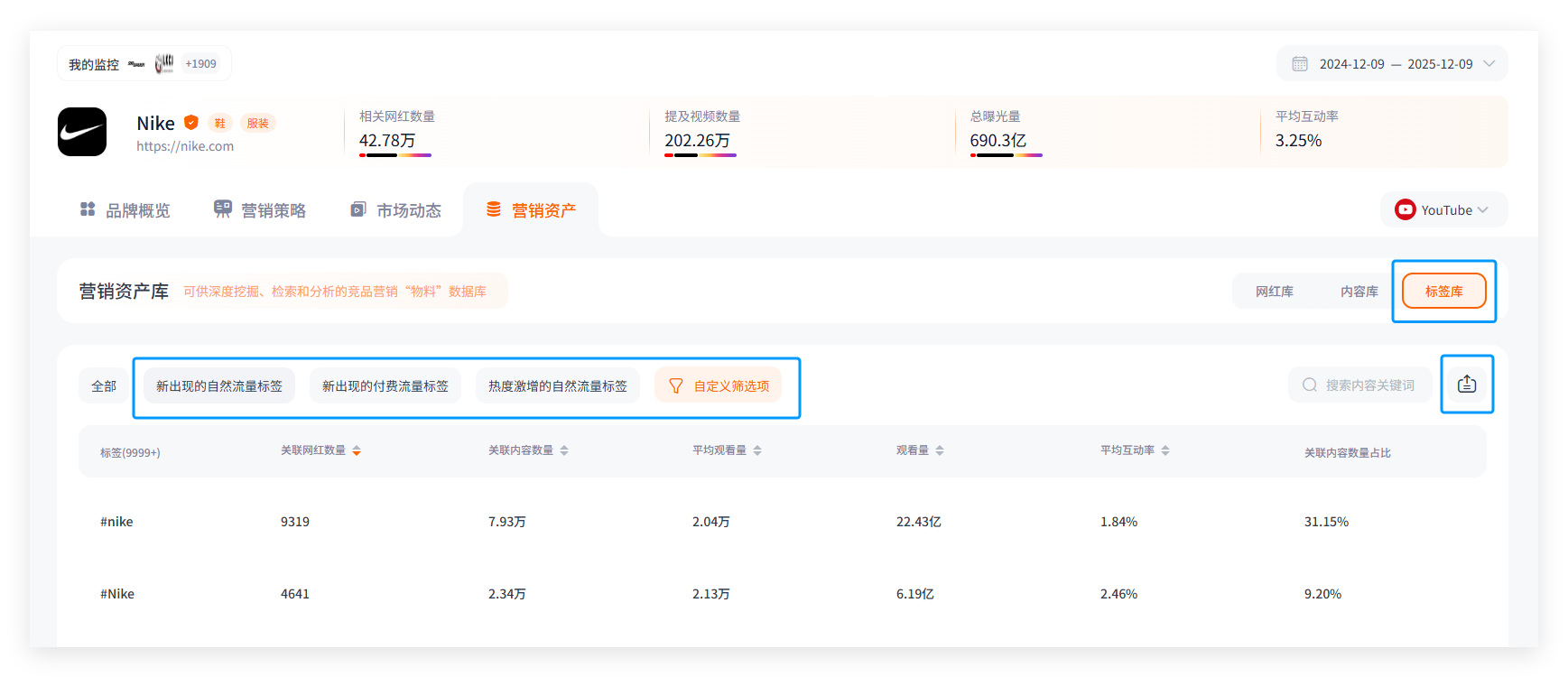1568x677 pixels.
Task: Sort by 关联内容数量 column arrows
Action: [564, 450]
